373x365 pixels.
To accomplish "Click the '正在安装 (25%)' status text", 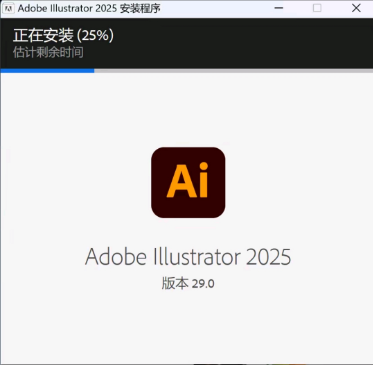I will coord(63,36).
